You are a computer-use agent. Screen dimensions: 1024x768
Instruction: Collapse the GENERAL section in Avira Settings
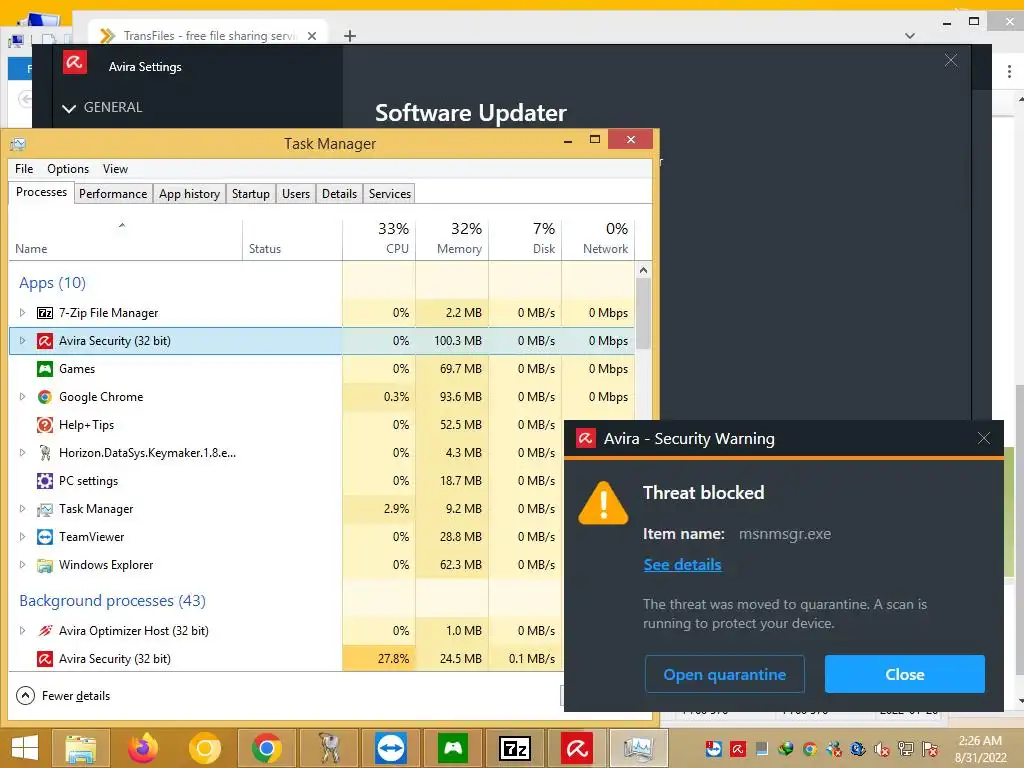point(69,108)
